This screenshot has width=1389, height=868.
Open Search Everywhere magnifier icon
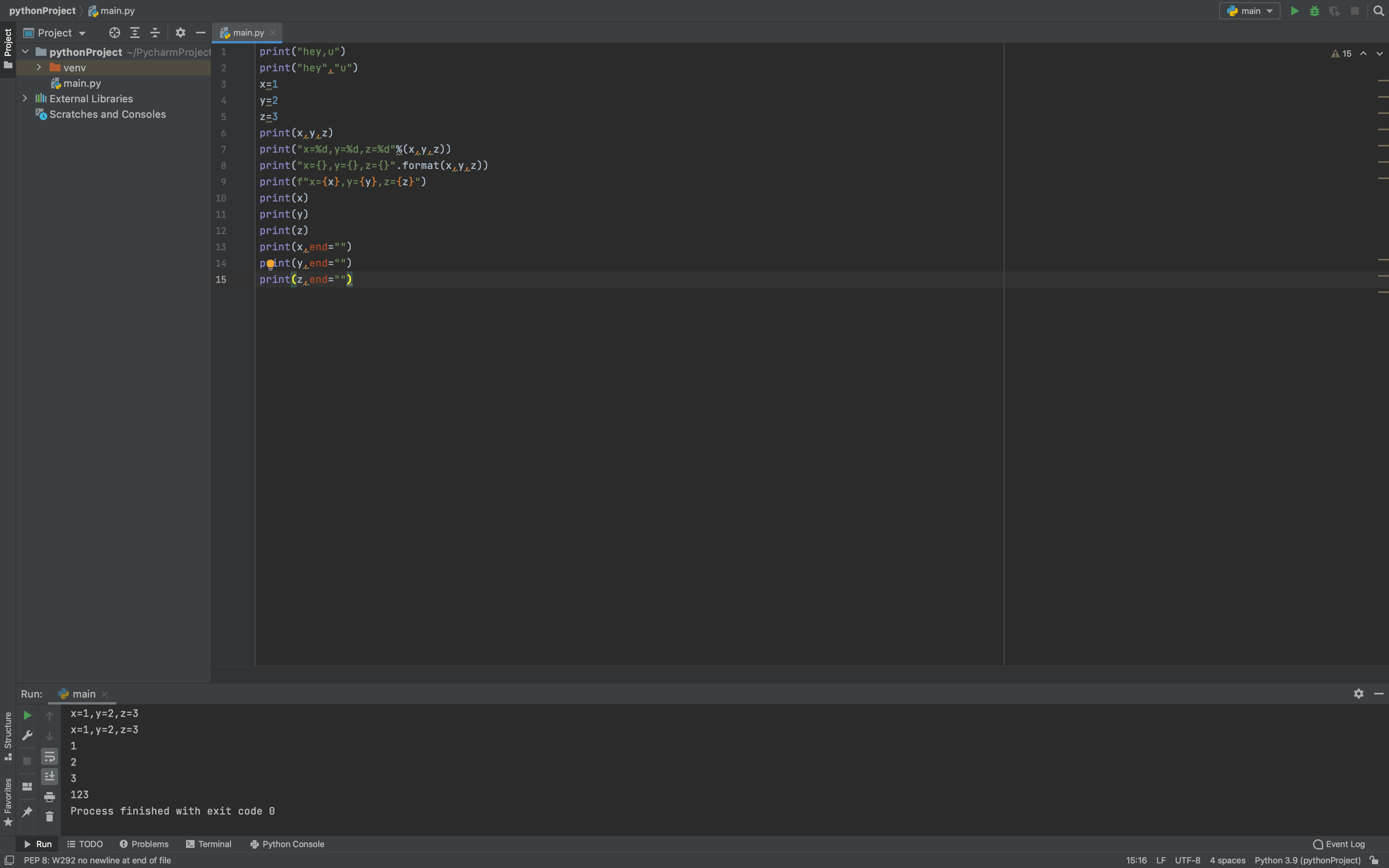point(1378,11)
